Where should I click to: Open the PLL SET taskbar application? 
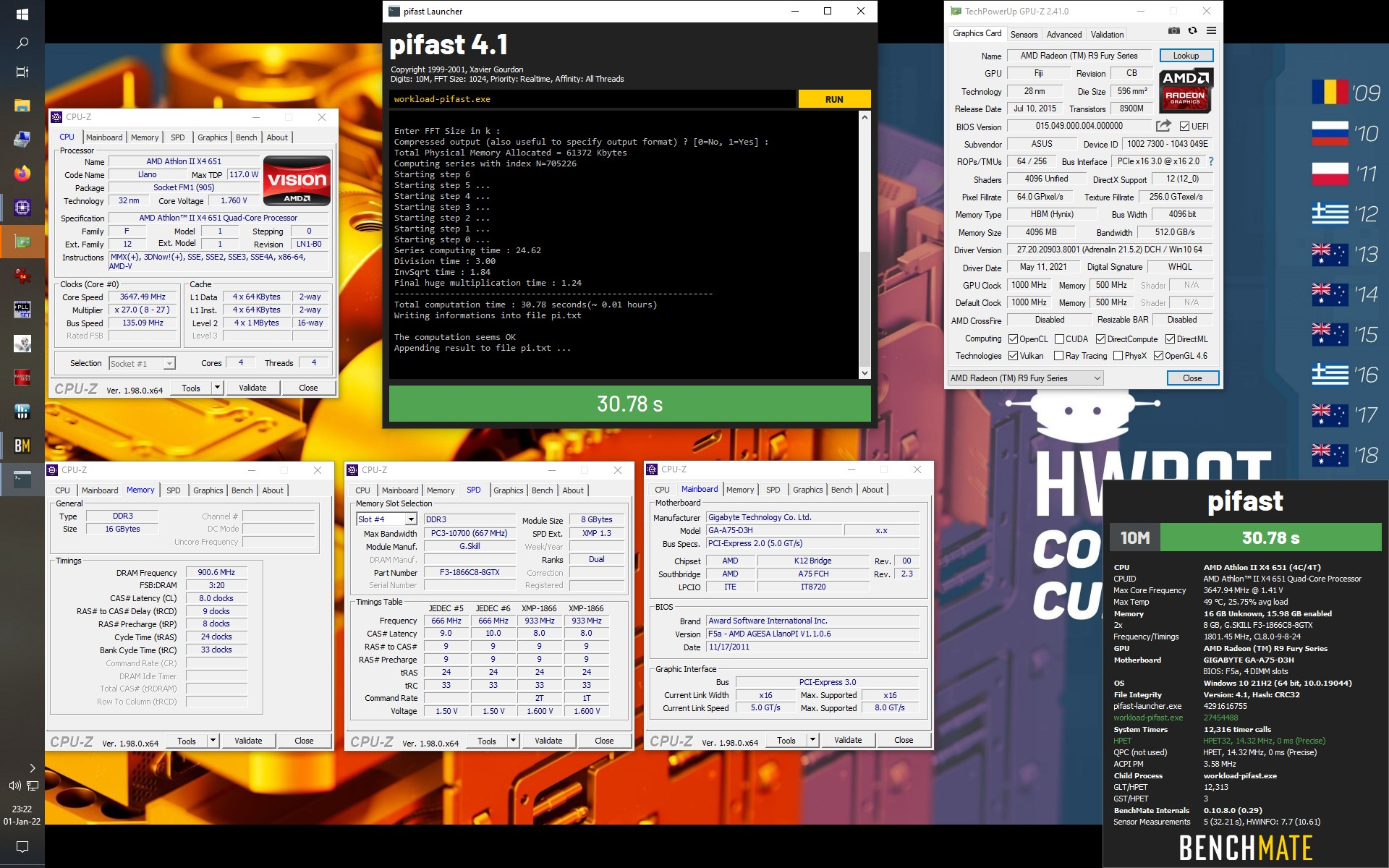(22, 310)
